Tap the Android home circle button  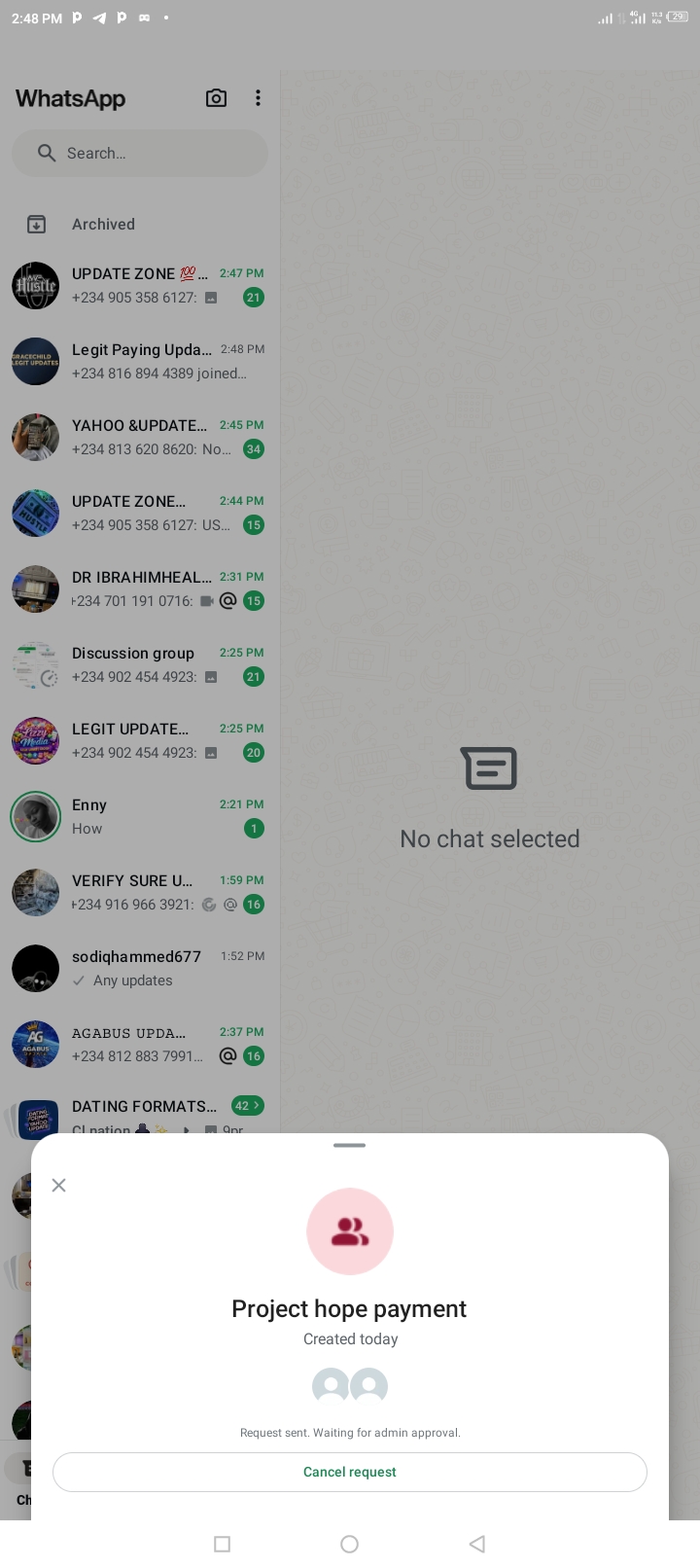(x=350, y=1544)
